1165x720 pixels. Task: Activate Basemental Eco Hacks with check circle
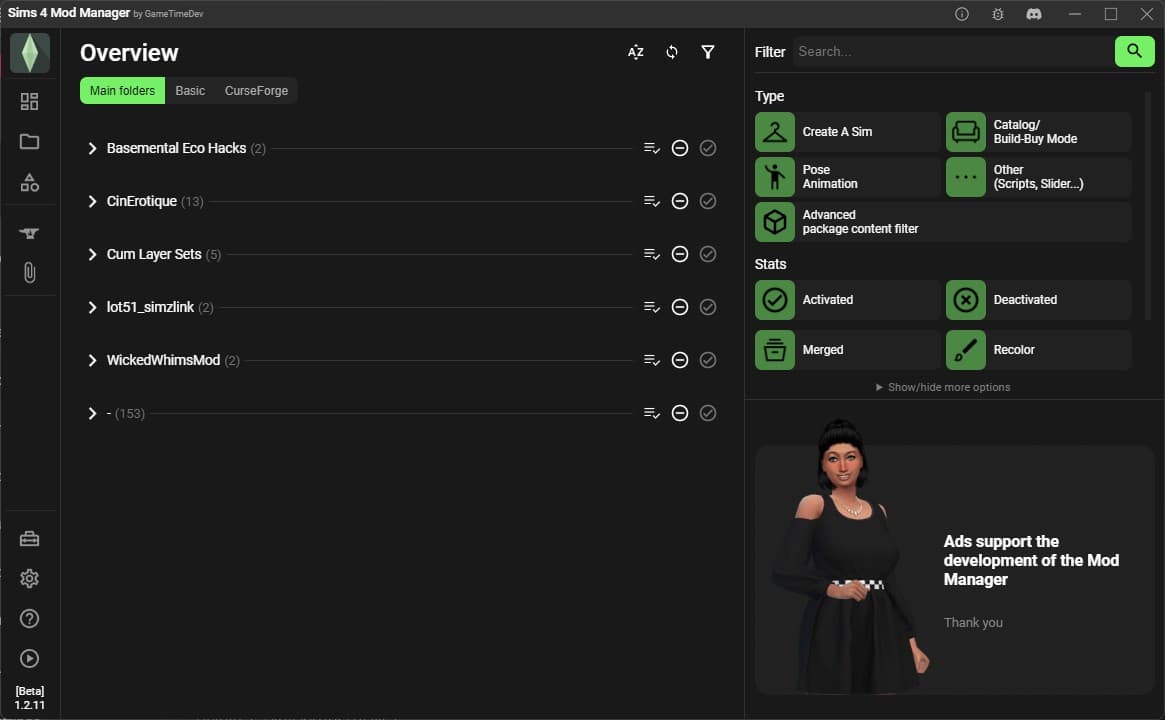tap(708, 148)
